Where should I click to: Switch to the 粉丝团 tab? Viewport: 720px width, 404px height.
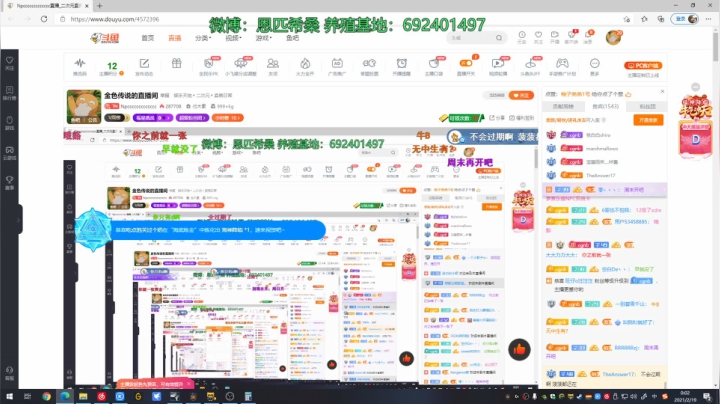coord(647,107)
